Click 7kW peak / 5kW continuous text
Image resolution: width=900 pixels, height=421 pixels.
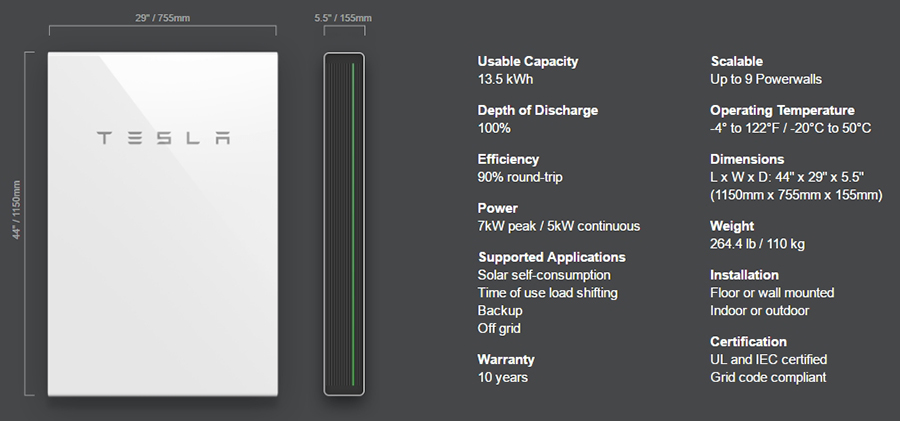558,226
